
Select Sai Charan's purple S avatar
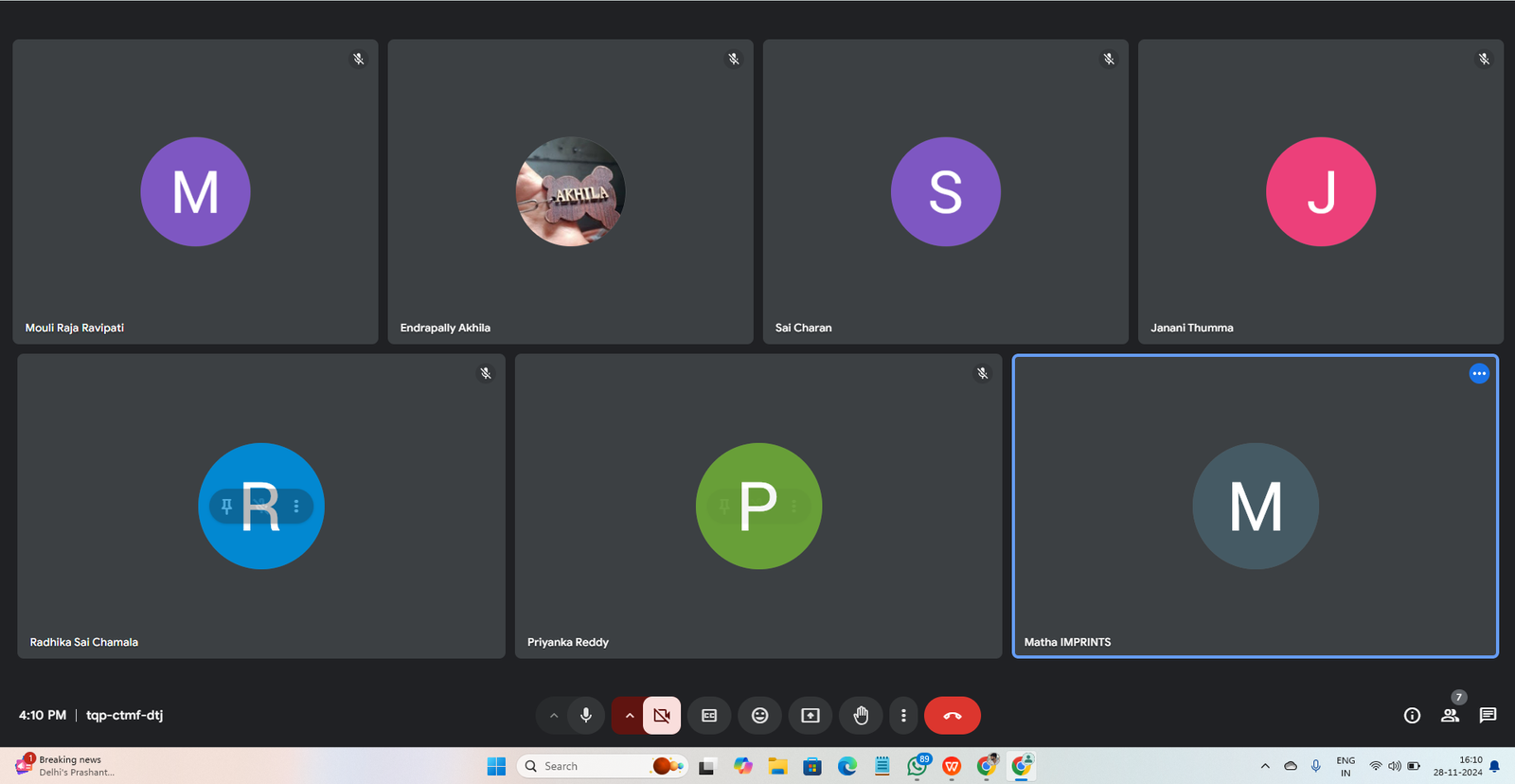[945, 192]
